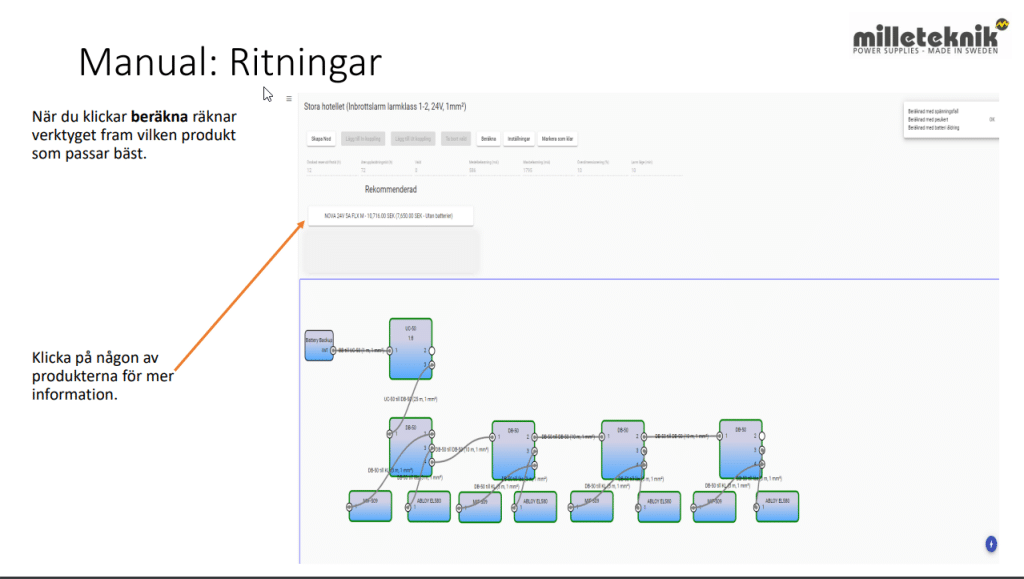The width and height of the screenshot is (1024, 579).
Task: Open the hamburger menu beside the project title
Action: [289, 99]
